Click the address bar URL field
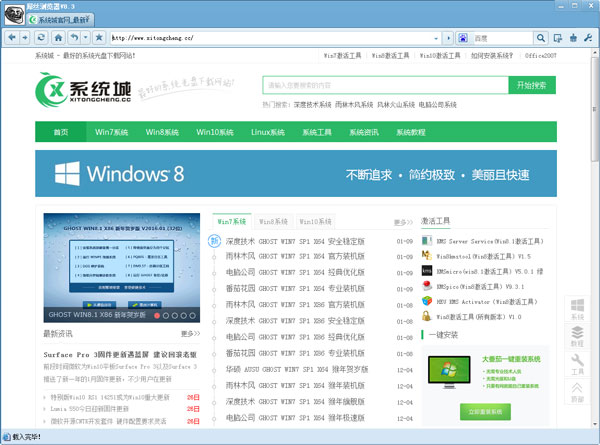The height and width of the screenshot is (445, 600). [271, 38]
